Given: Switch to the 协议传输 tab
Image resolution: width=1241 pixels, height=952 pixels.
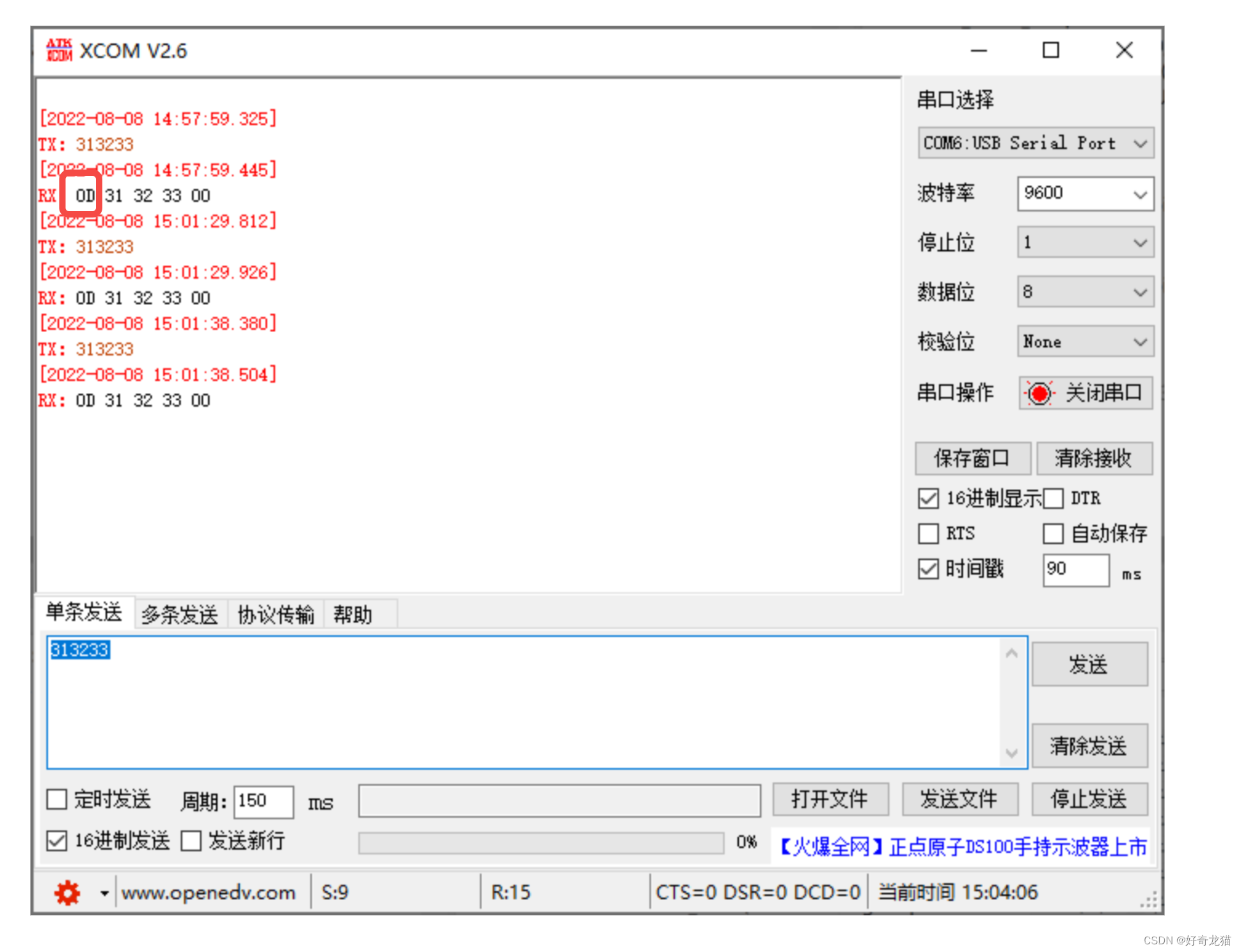Looking at the screenshot, I should (276, 615).
